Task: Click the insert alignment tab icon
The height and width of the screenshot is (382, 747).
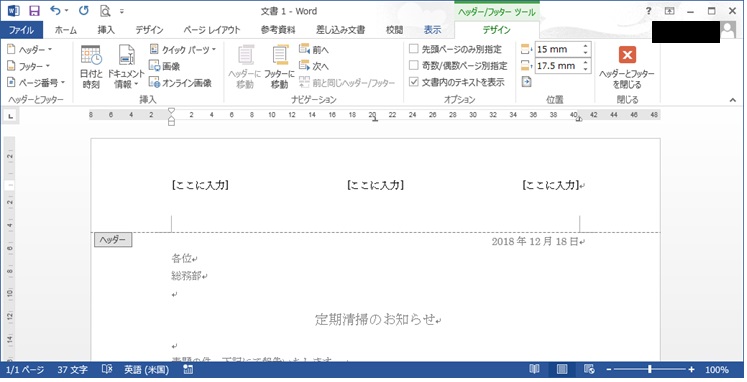Action: coord(526,82)
